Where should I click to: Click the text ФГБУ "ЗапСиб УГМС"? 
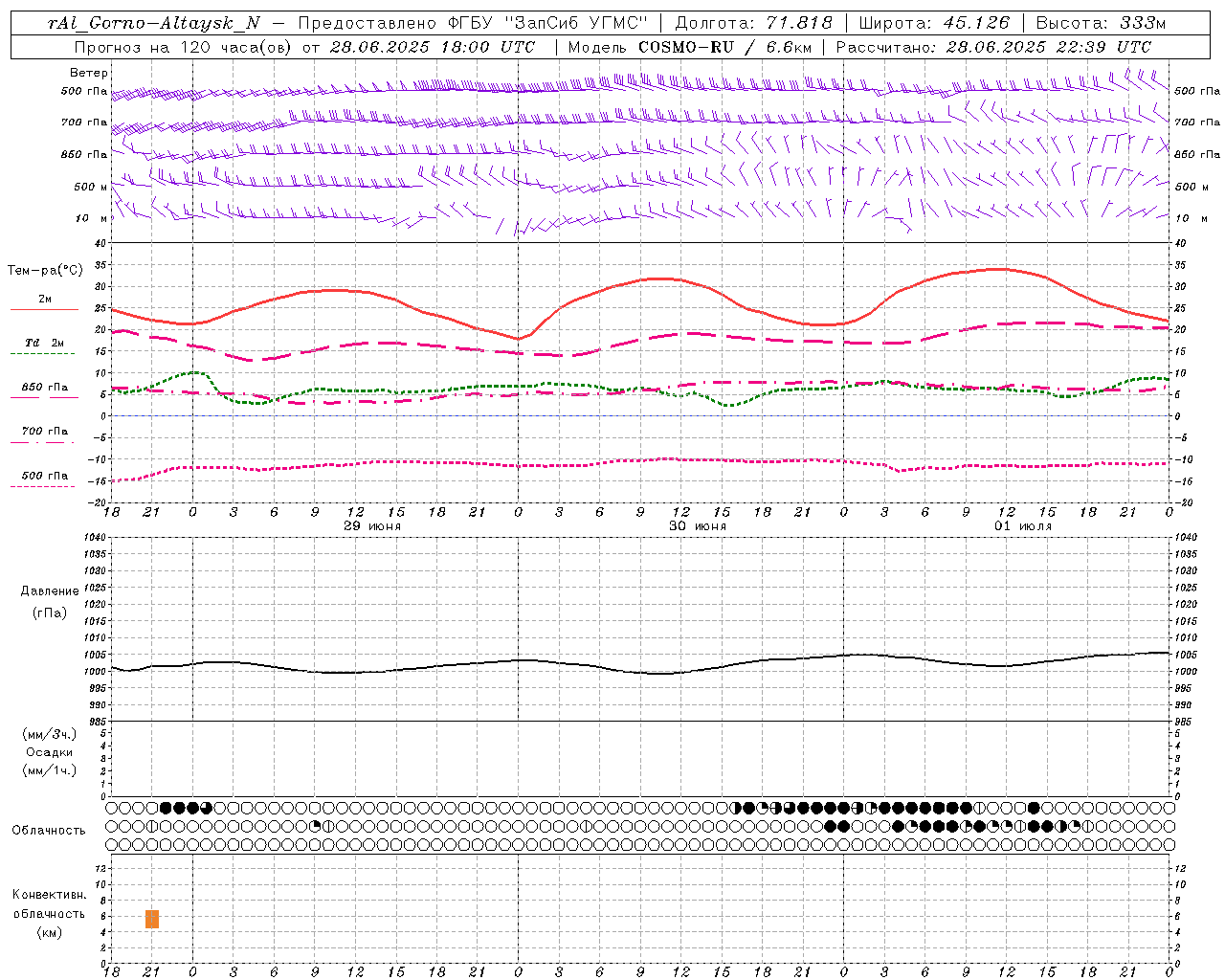548,23
